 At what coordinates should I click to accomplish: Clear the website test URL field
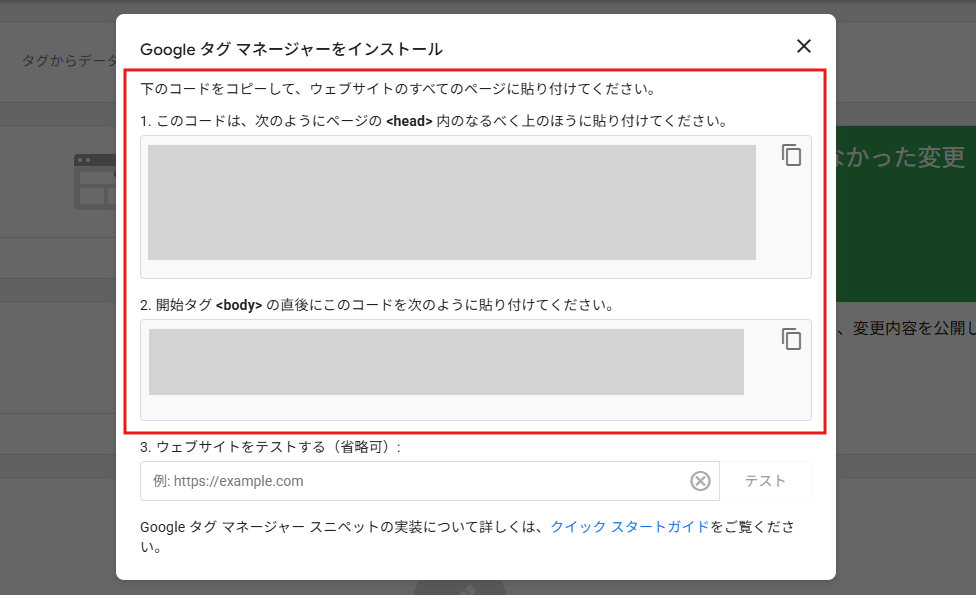point(700,481)
